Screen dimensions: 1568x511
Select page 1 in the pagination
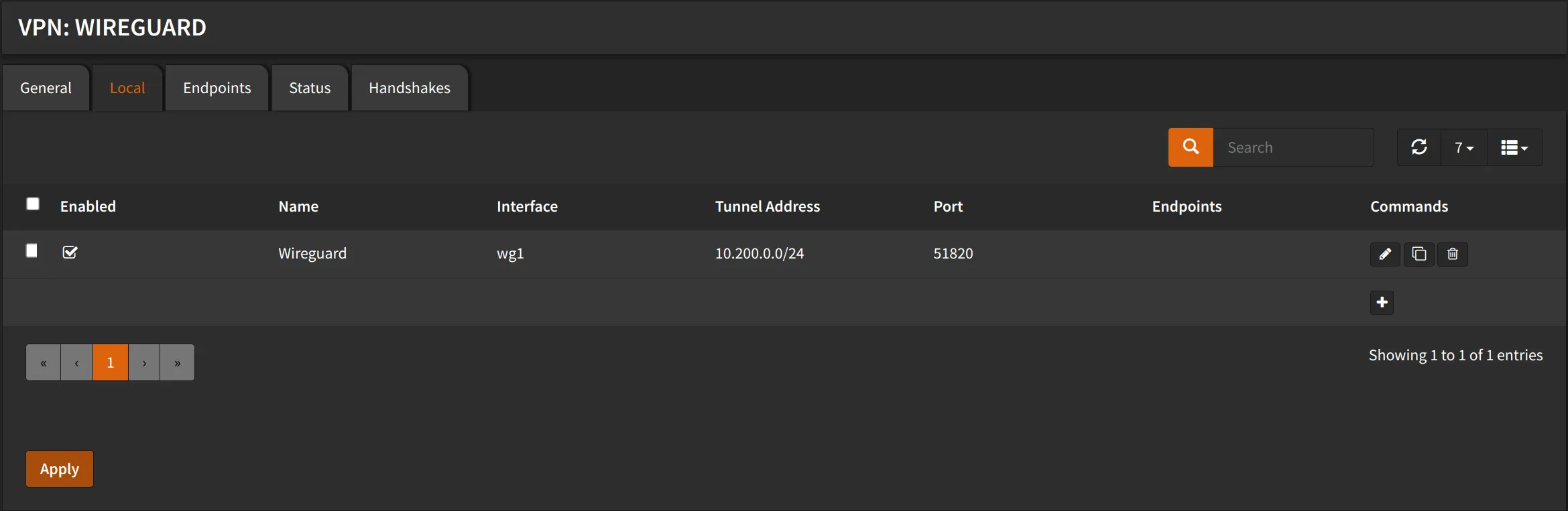pyautogui.click(x=110, y=362)
